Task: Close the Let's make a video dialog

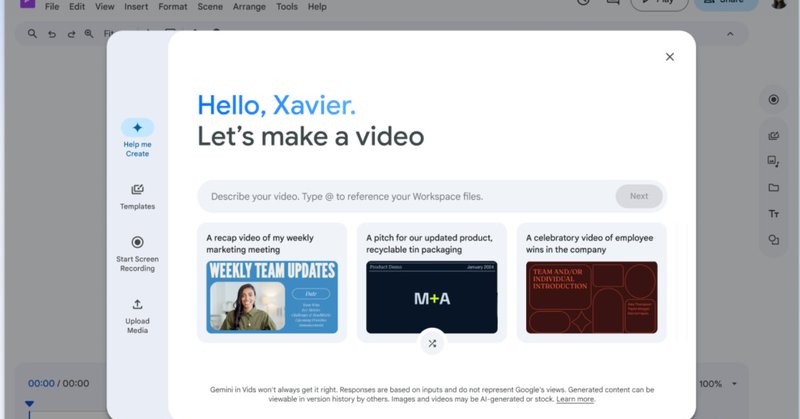Action: point(670,57)
